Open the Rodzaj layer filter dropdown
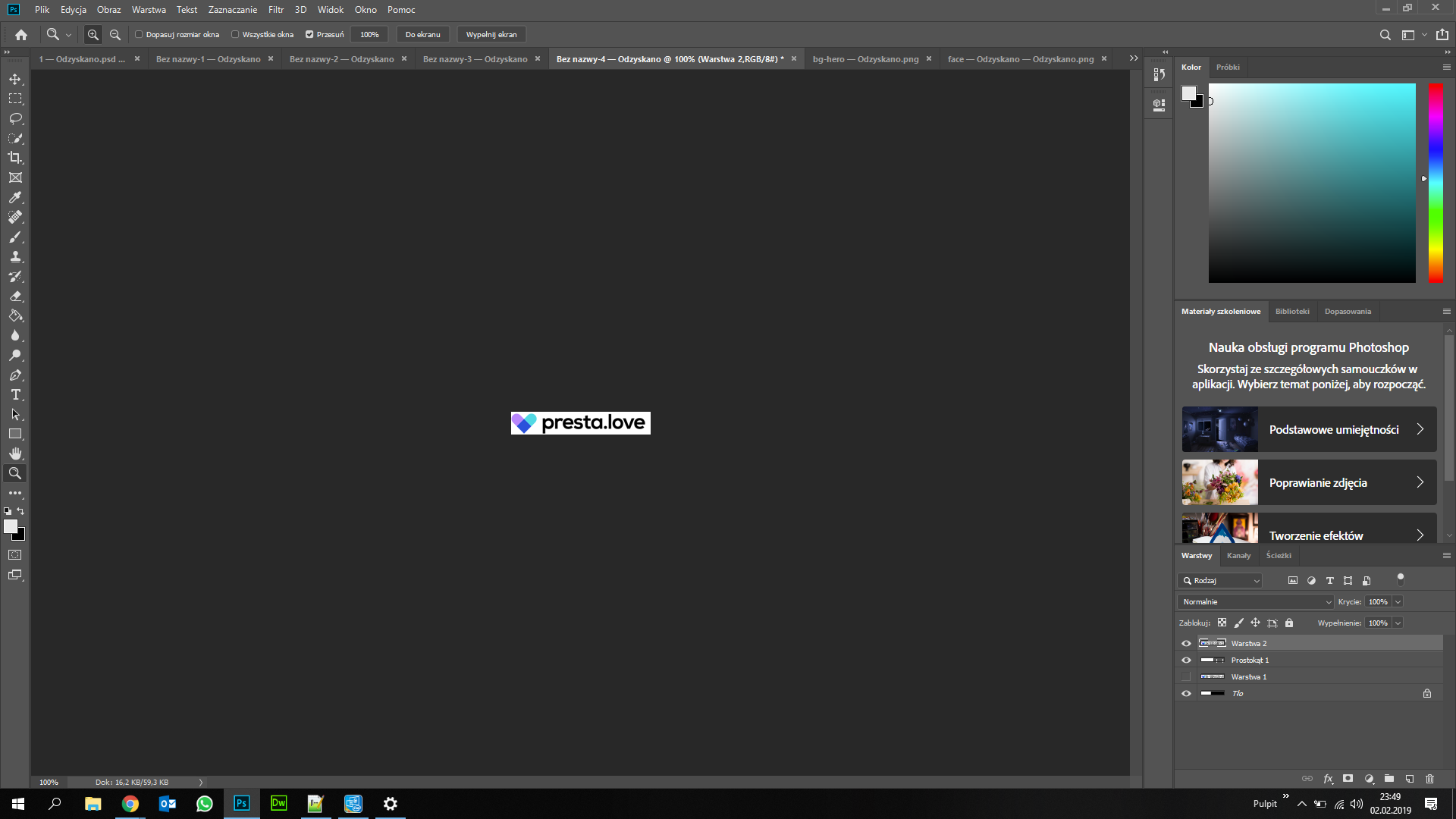 pyautogui.click(x=1220, y=581)
